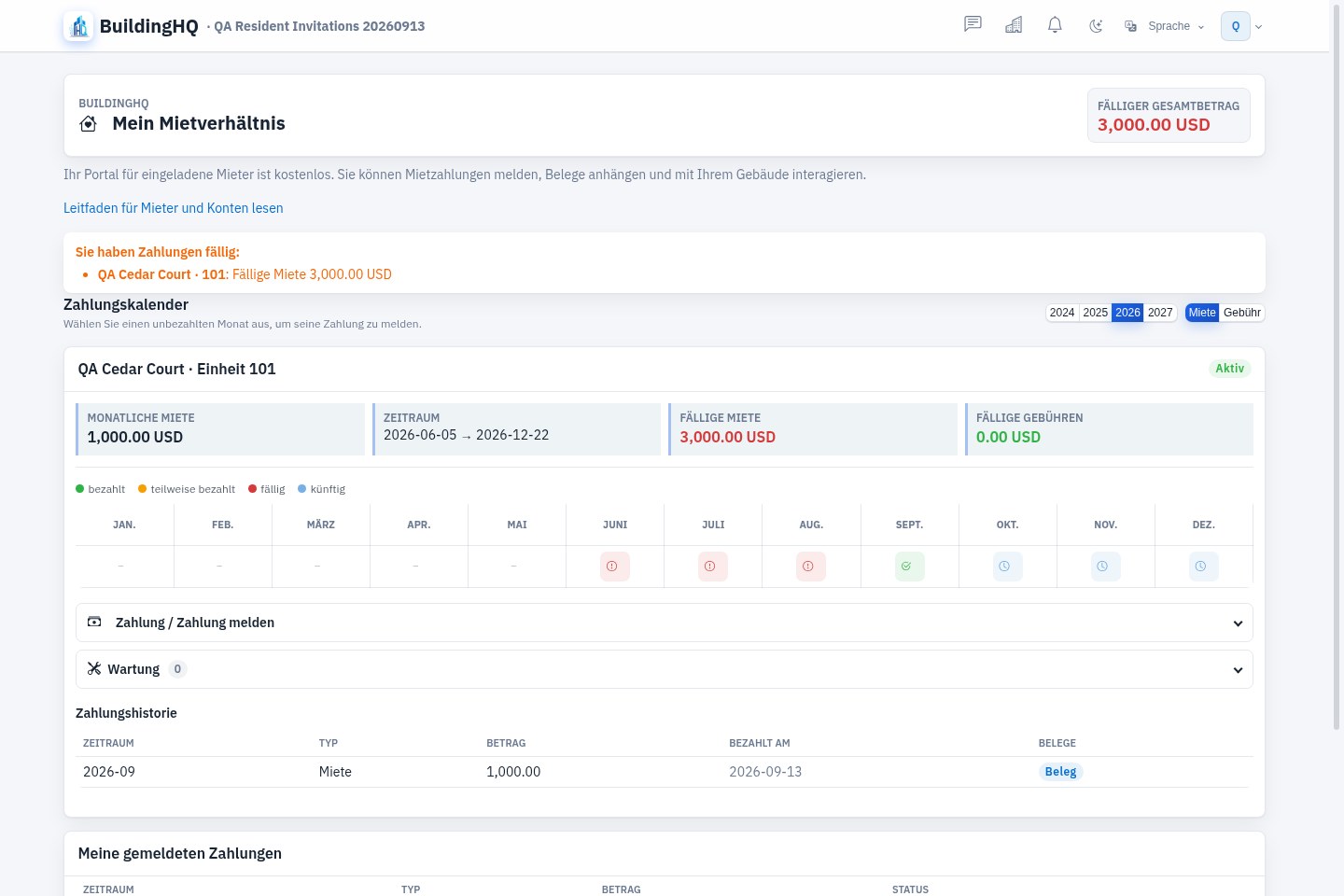
Task: Click the 2026-09 Zeitraum cell
Action: pyautogui.click(x=109, y=772)
